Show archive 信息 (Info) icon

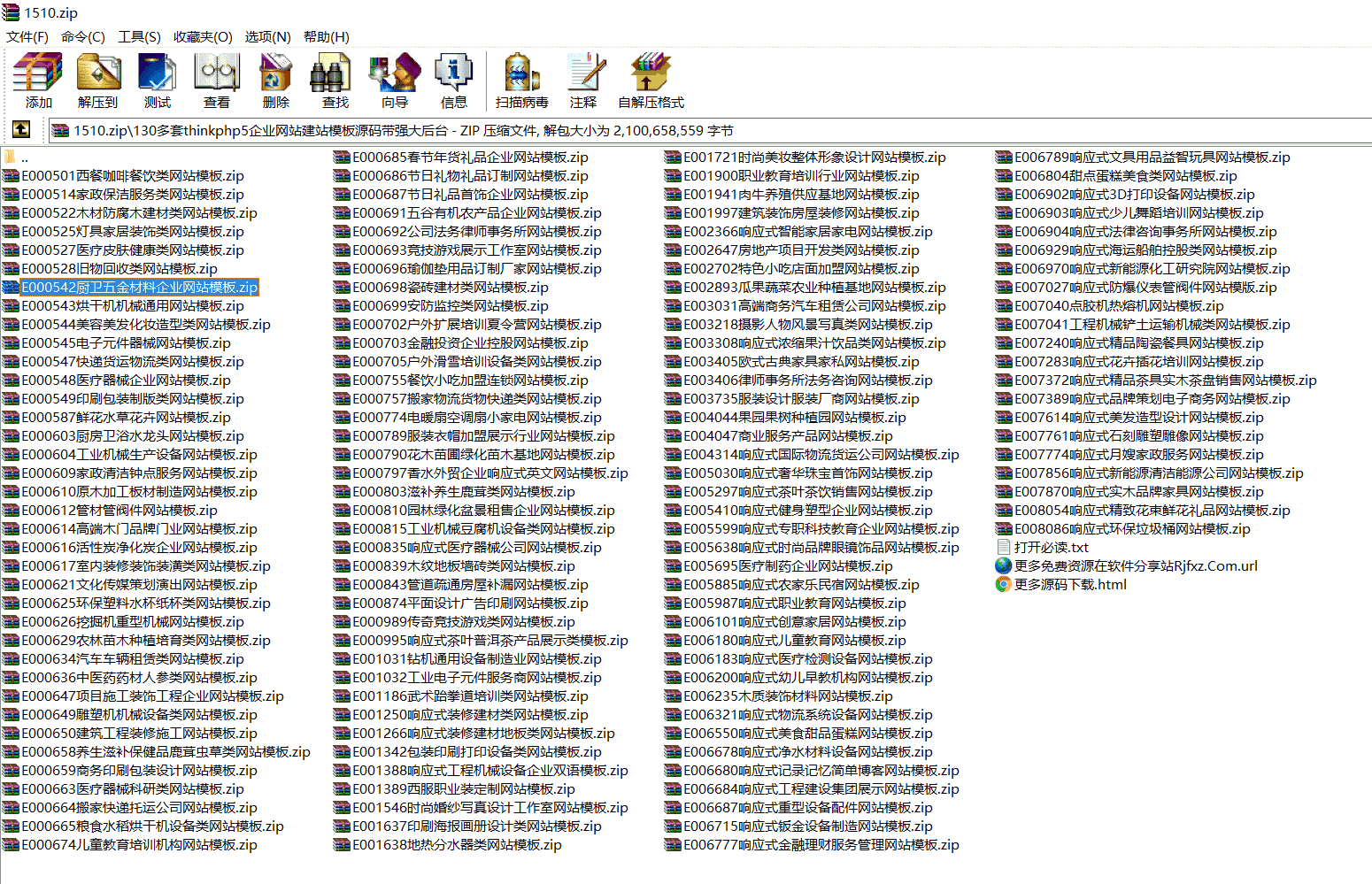454,81
